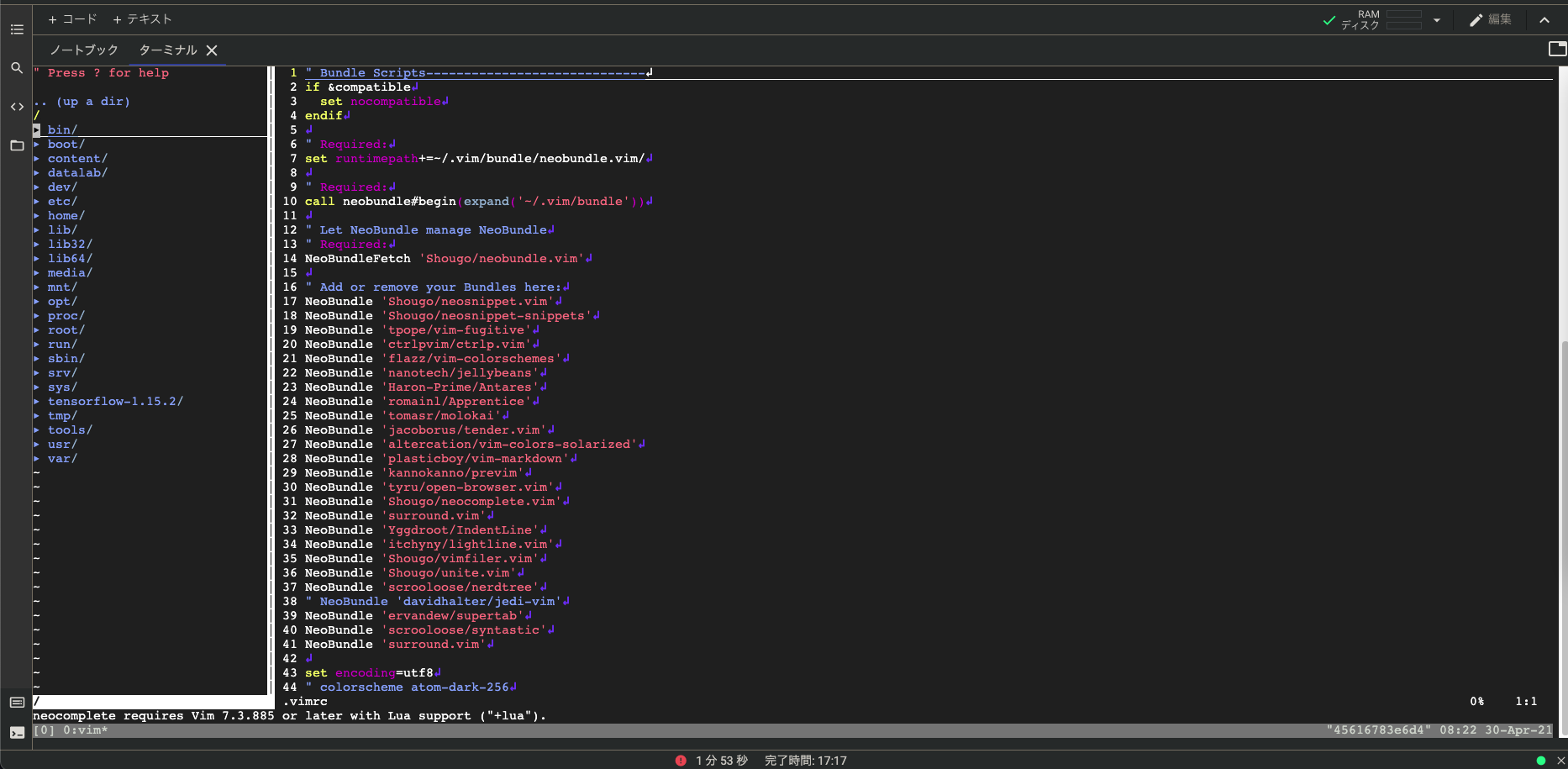Open the RAM/disk connection dropdown arrow
This screenshot has width=1568, height=769.
click(x=1437, y=20)
